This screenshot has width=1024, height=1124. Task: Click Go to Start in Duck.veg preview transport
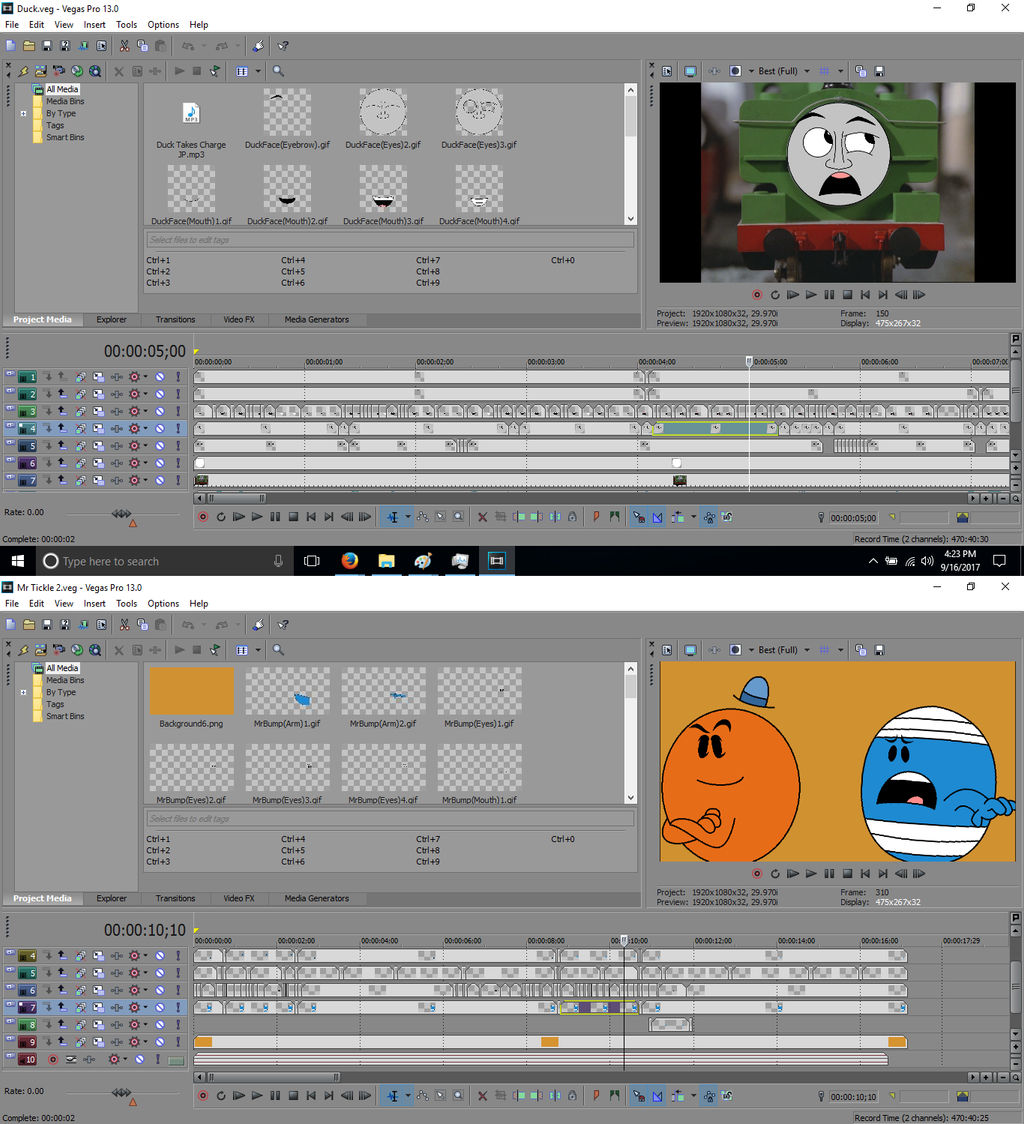(865, 295)
